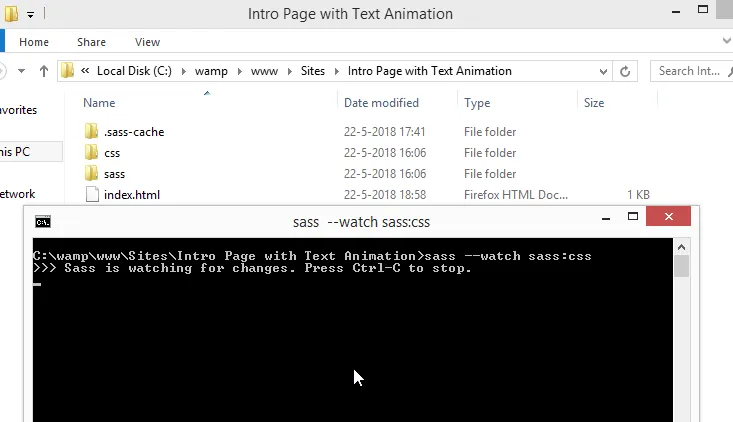Screen dimensions: 733x422
Task: Open quick access toolbar dropdown arrow
Action: pos(30,15)
